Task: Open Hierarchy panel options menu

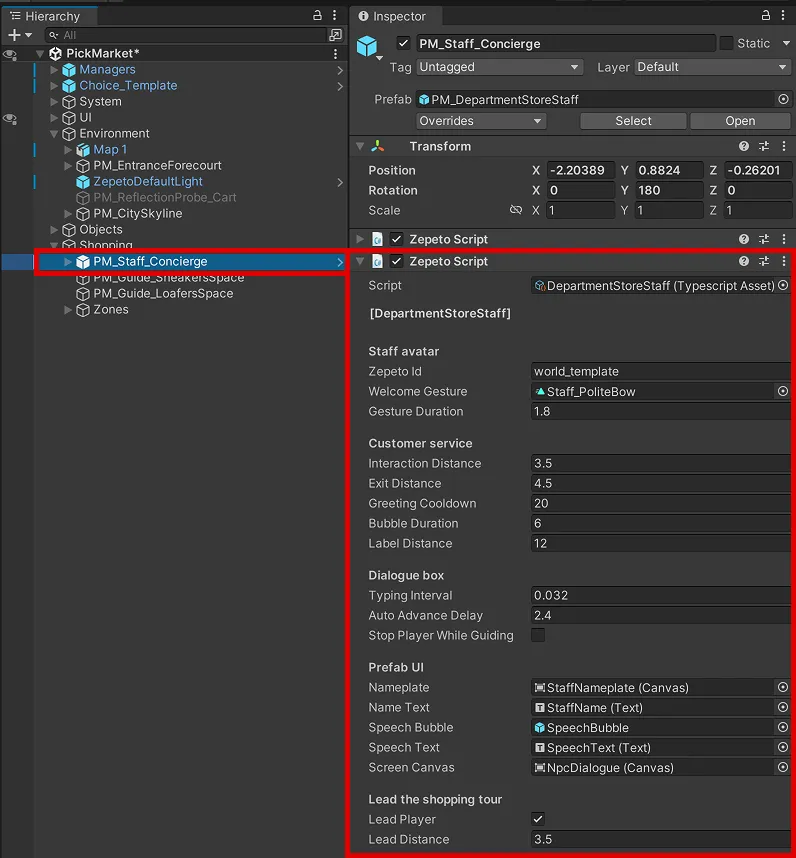Action: click(334, 15)
